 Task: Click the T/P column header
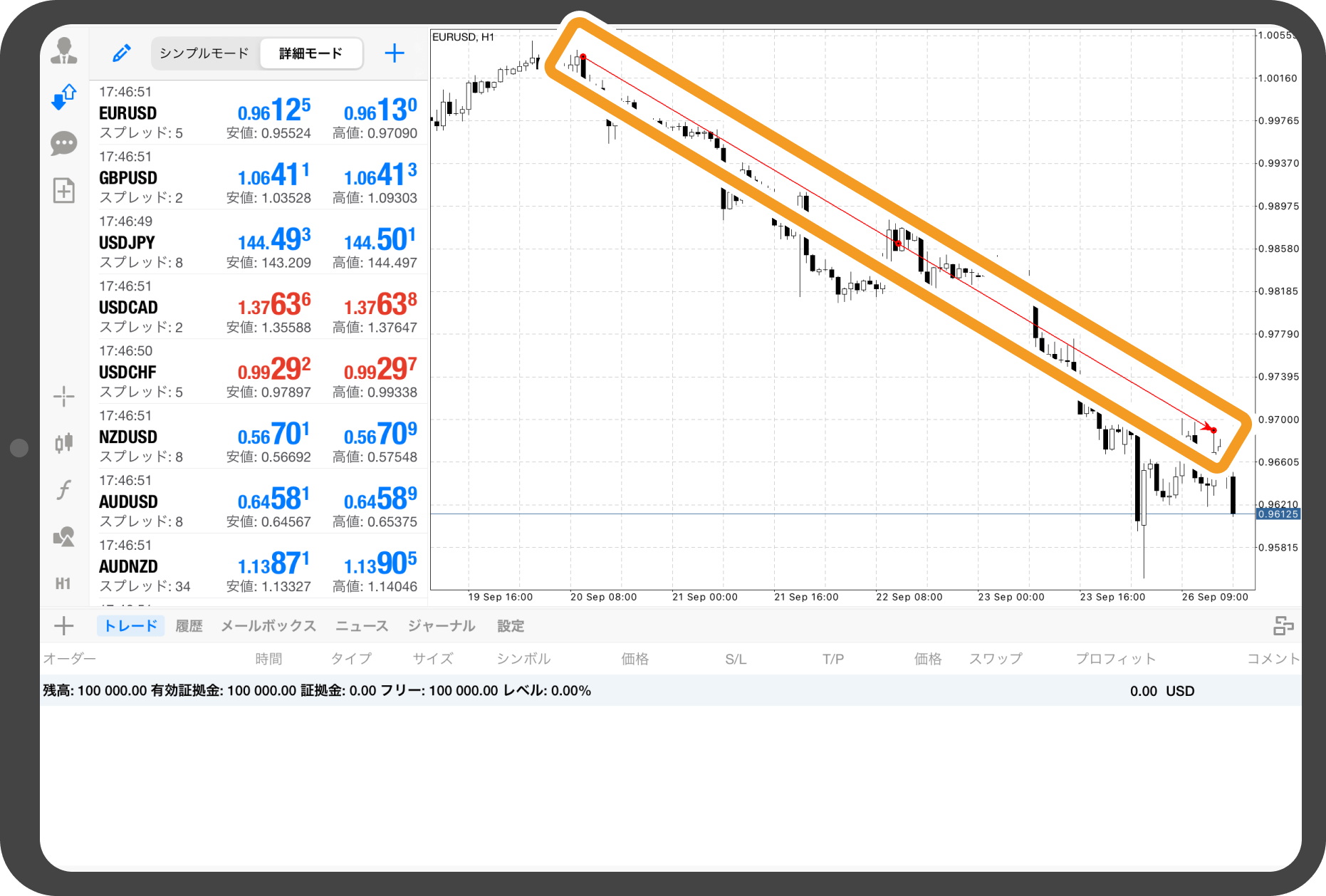(833, 659)
